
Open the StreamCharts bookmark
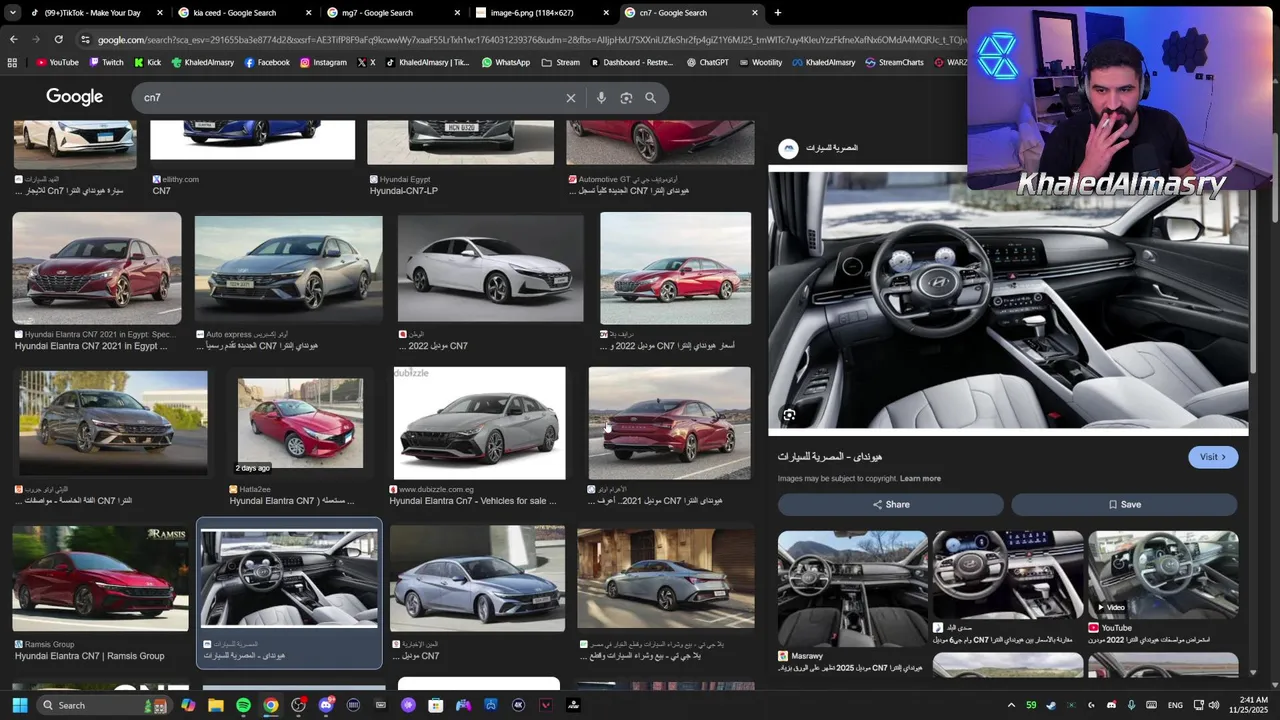[x=894, y=62]
